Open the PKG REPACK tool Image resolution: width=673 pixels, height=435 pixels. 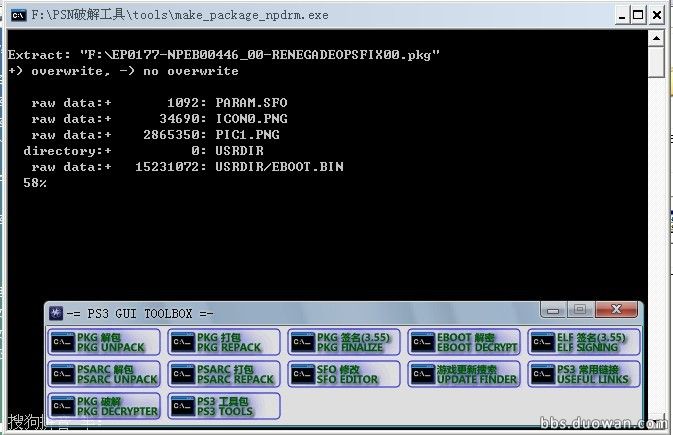tap(224, 342)
